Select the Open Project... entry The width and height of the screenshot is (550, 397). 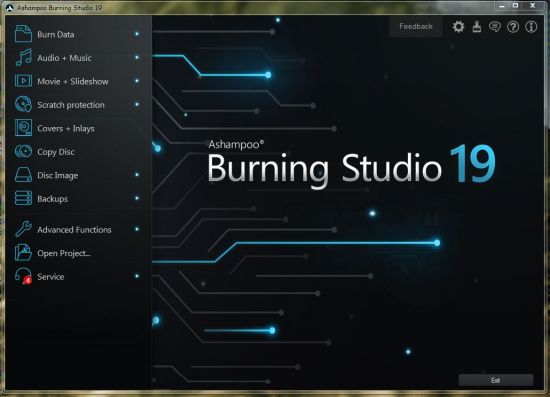64,253
